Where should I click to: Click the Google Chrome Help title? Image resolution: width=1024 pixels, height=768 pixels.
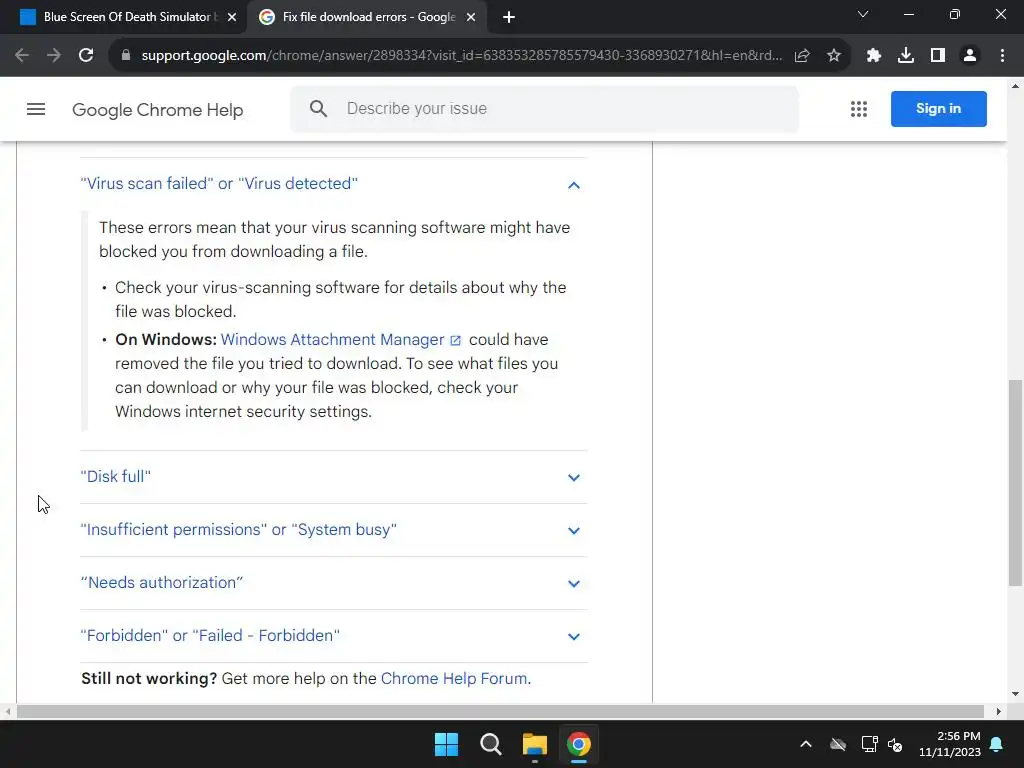tap(157, 110)
